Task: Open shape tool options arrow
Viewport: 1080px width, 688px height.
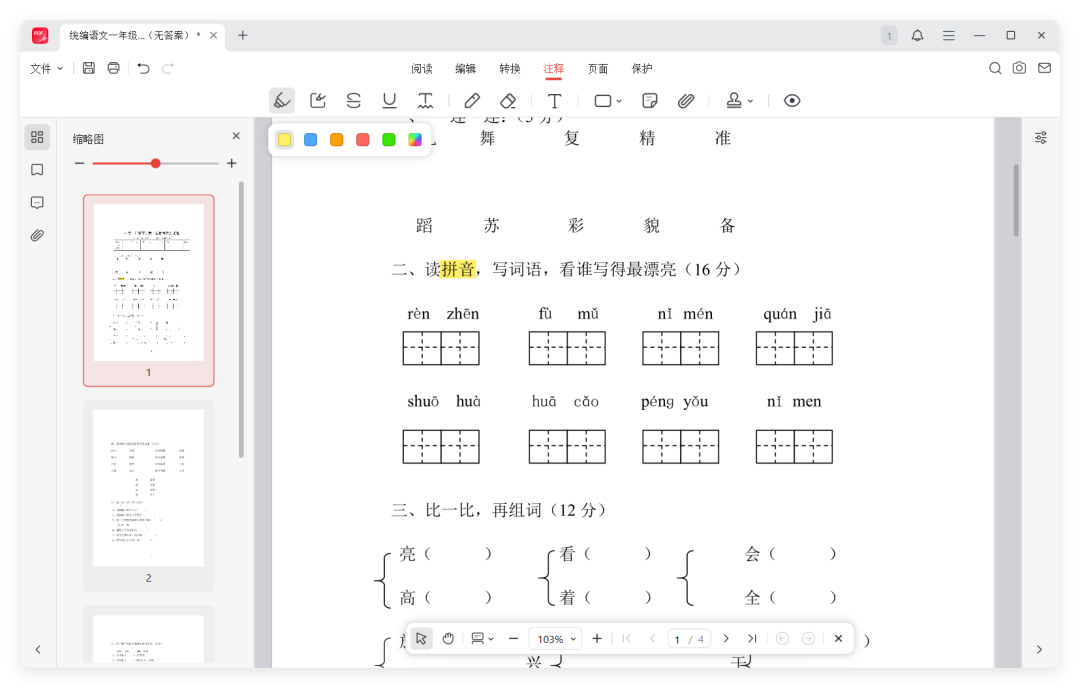Action: coord(619,101)
